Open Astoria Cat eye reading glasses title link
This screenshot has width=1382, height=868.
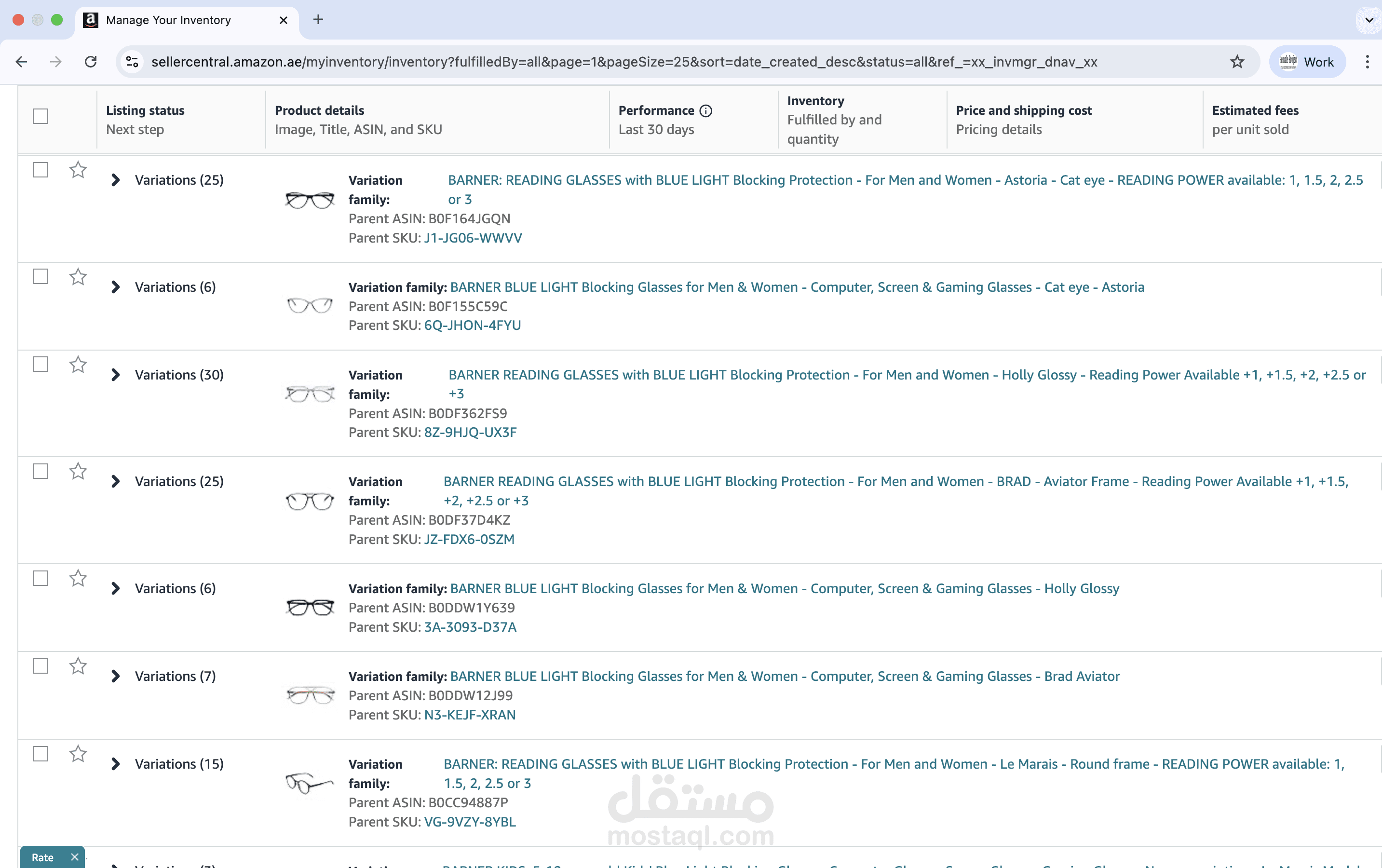point(905,190)
